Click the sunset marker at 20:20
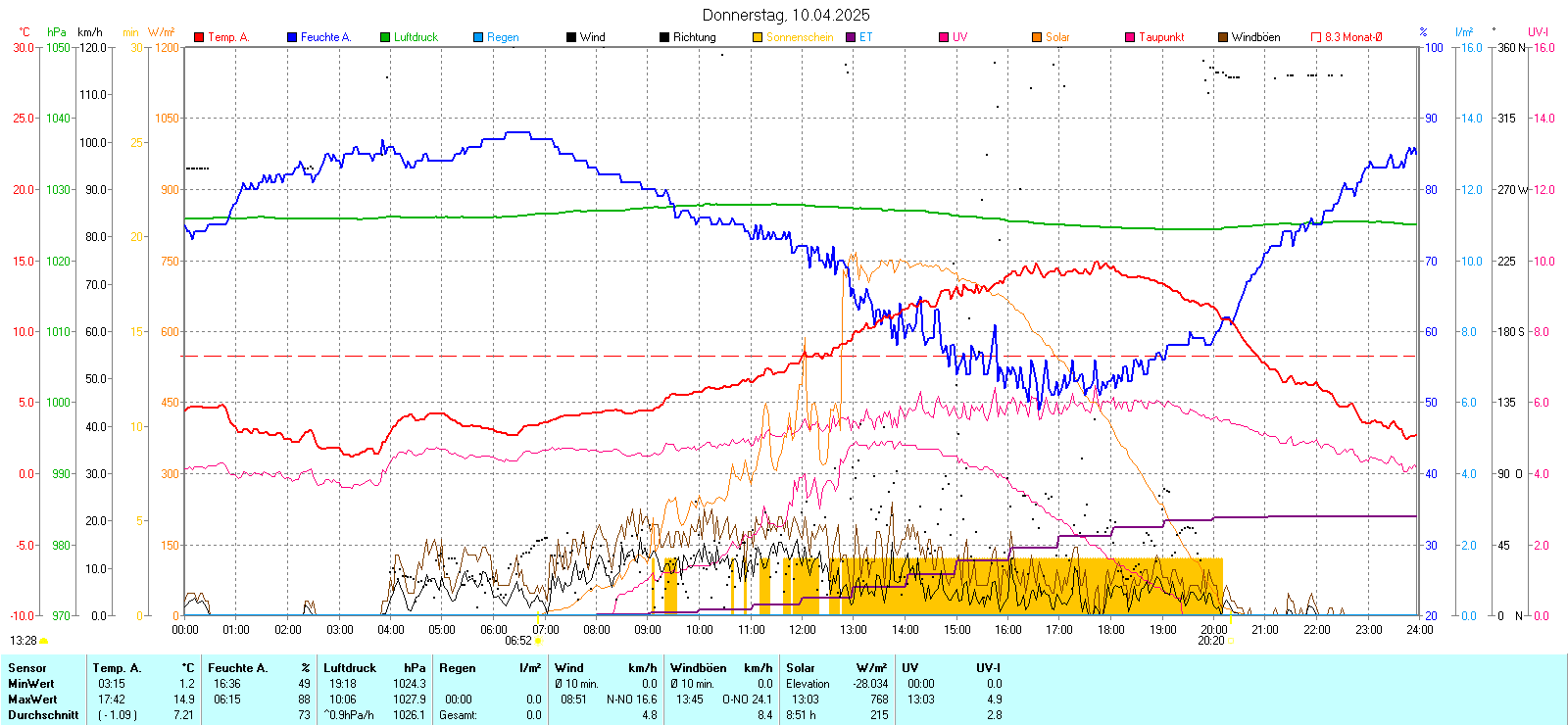The height and width of the screenshot is (725, 1568). click(x=1231, y=641)
